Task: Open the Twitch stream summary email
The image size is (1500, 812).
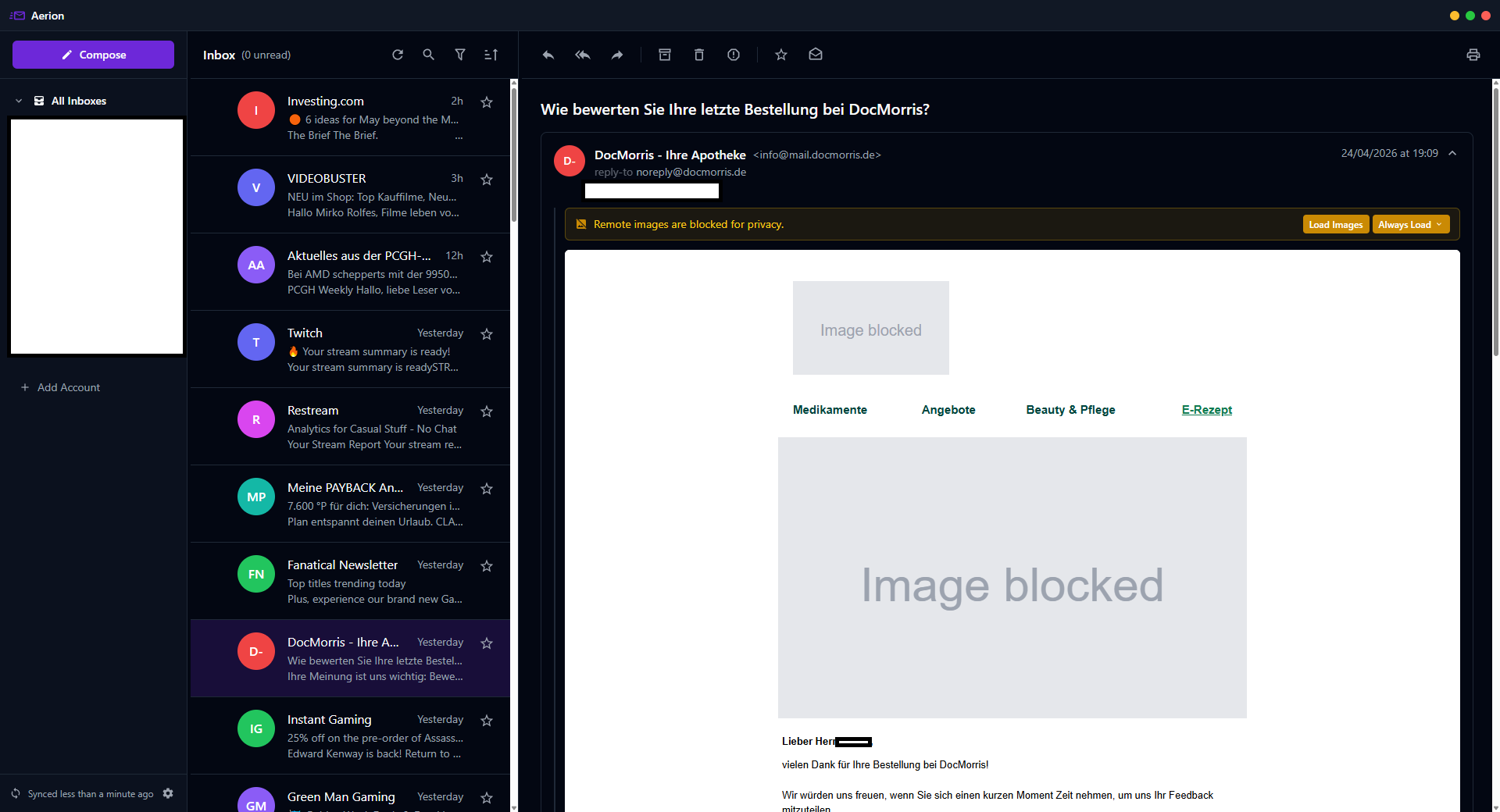Action: [x=350, y=349]
